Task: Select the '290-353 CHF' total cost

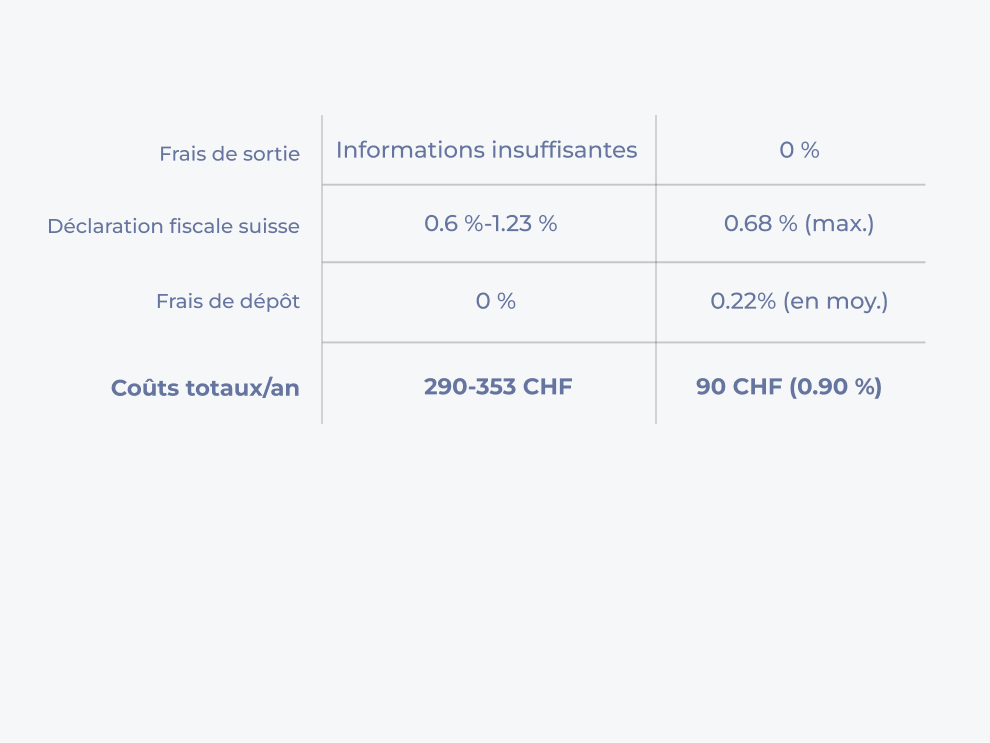Action: pos(498,387)
